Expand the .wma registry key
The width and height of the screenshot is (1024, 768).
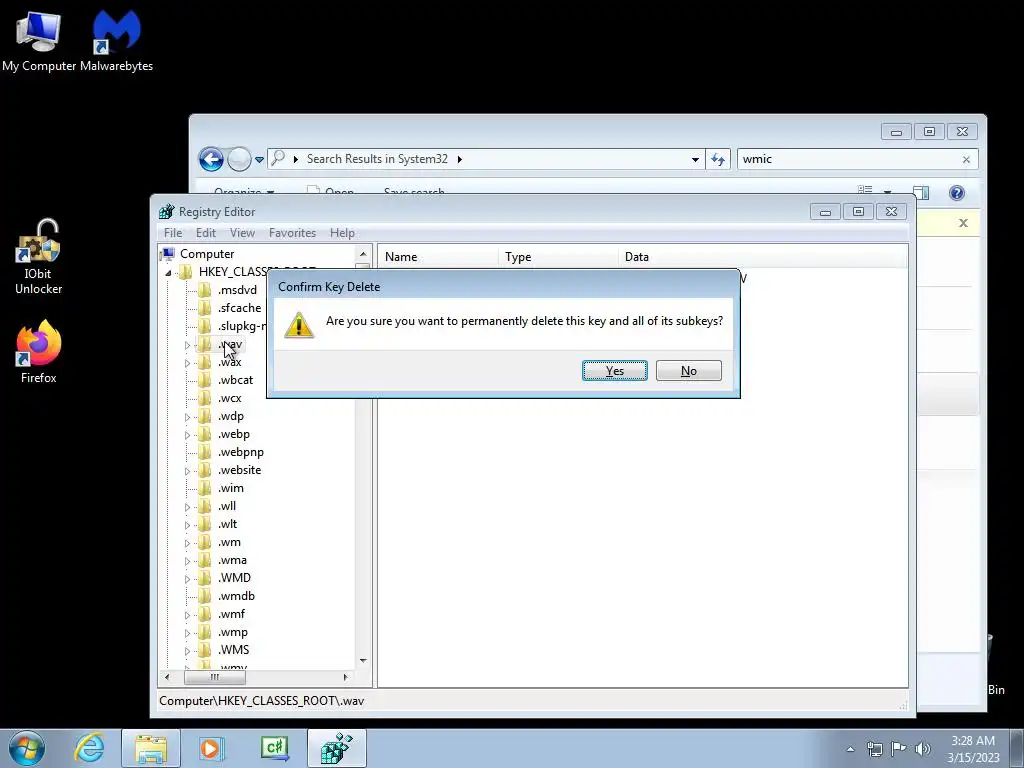(x=187, y=561)
